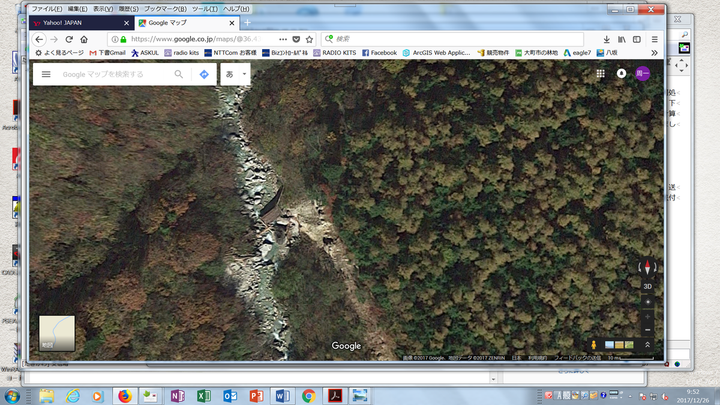
Task: Click the search magnifier in Maps box
Action: [x=179, y=74]
